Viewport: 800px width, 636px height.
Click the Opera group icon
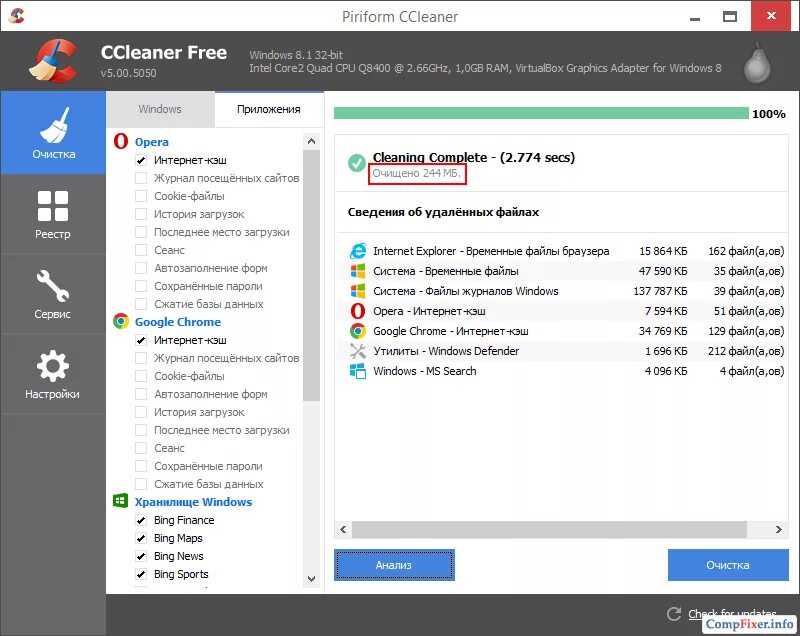(x=121, y=141)
